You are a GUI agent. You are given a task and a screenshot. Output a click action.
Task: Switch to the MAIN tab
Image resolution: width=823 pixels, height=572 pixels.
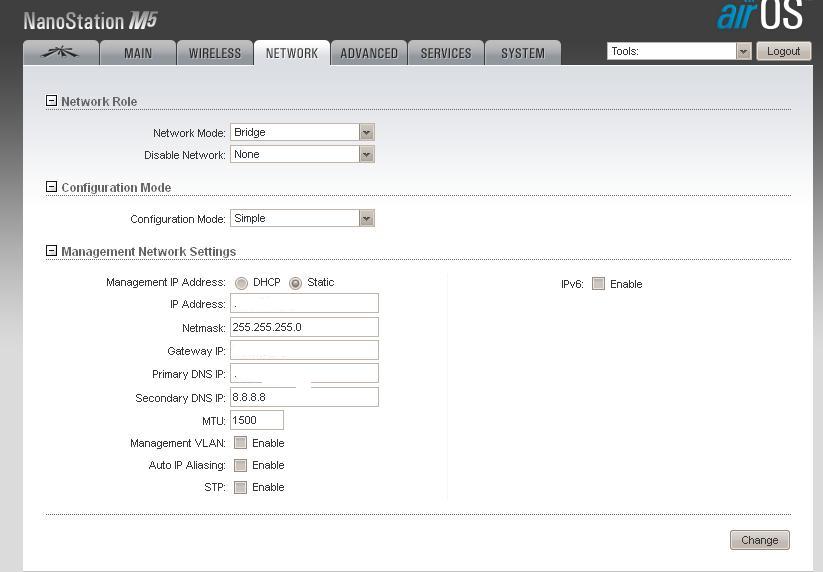(x=138, y=53)
